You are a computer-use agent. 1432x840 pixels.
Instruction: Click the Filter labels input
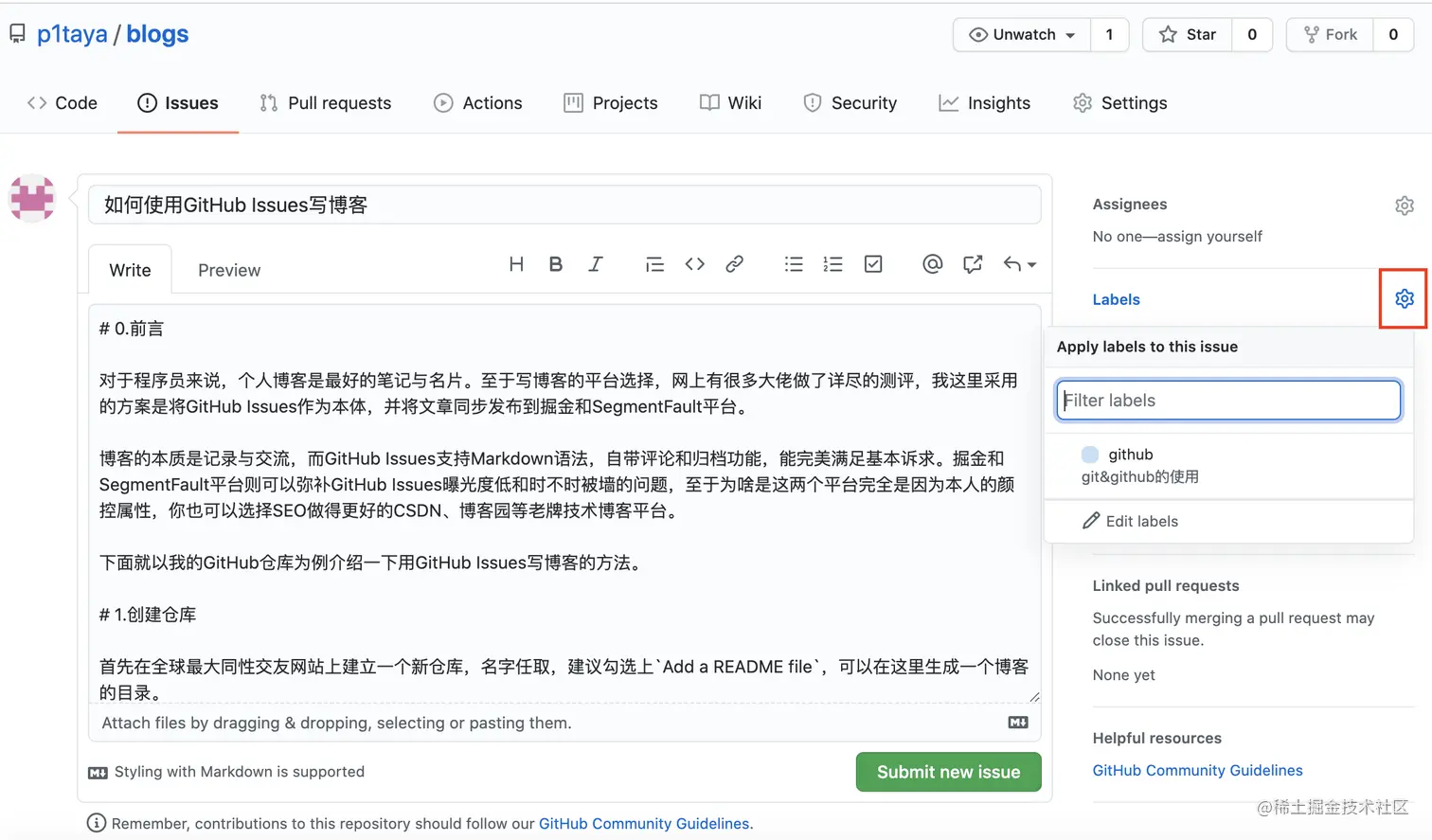pyautogui.click(x=1228, y=400)
